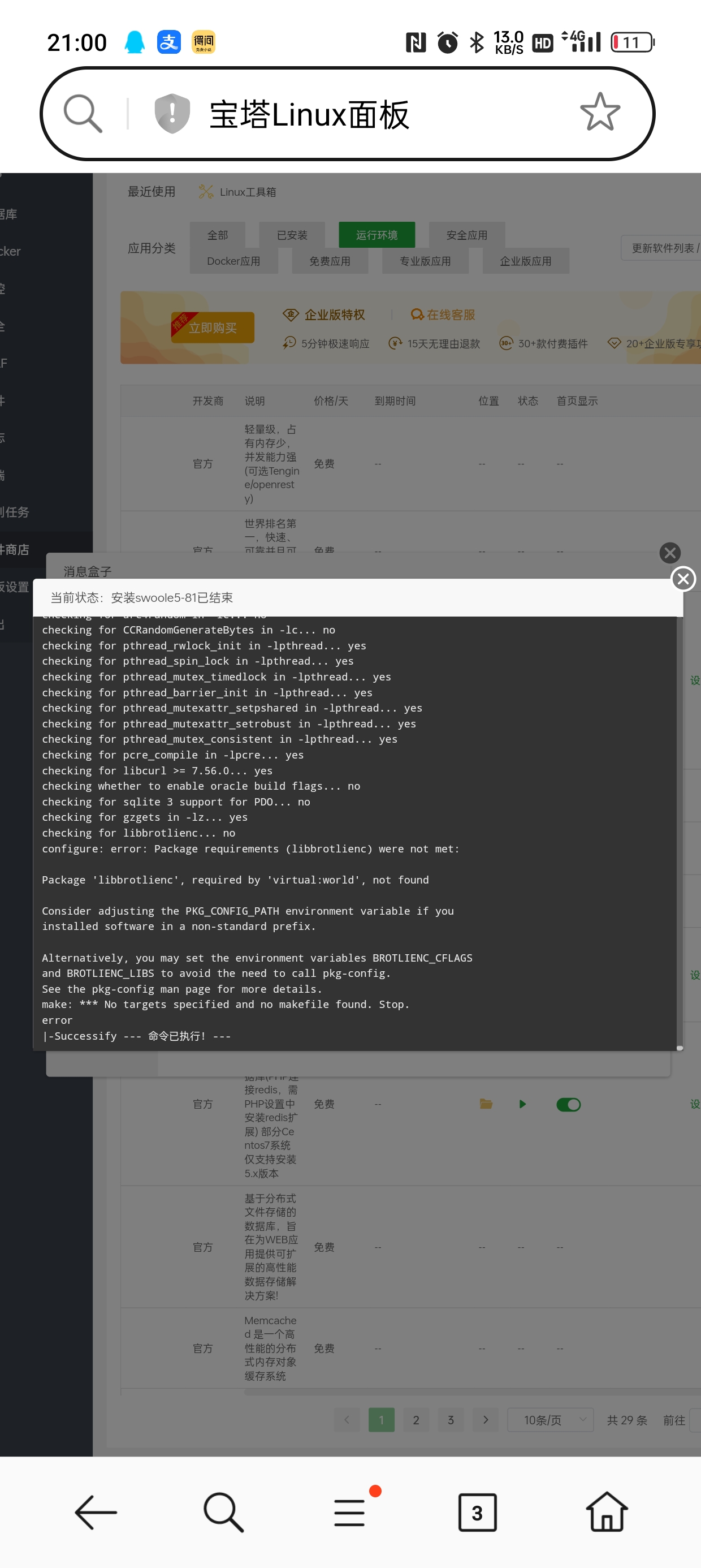The height and width of the screenshot is (1568, 701).
Task: Click the 到期时间 column header
Action: [395, 401]
